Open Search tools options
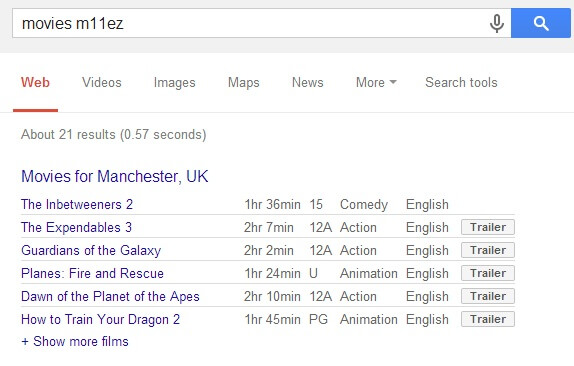 click(x=461, y=82)
